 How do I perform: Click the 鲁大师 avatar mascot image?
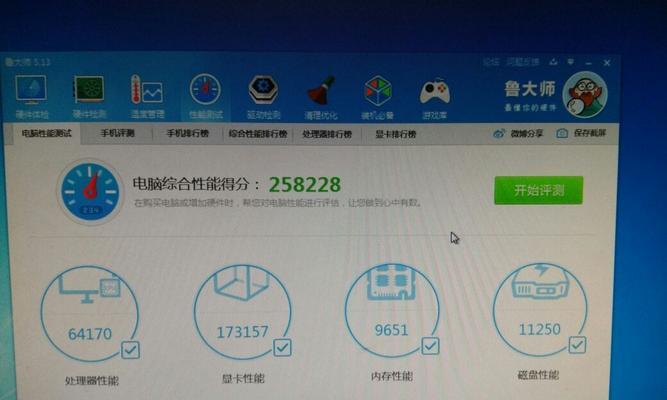tap(585, 94)
